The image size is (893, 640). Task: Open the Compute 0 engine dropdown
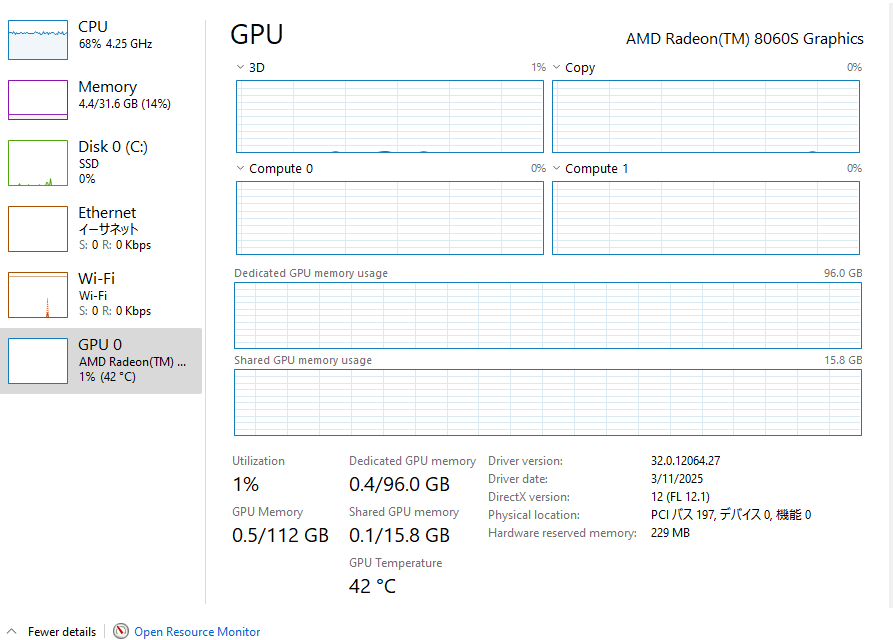[240, 168]
